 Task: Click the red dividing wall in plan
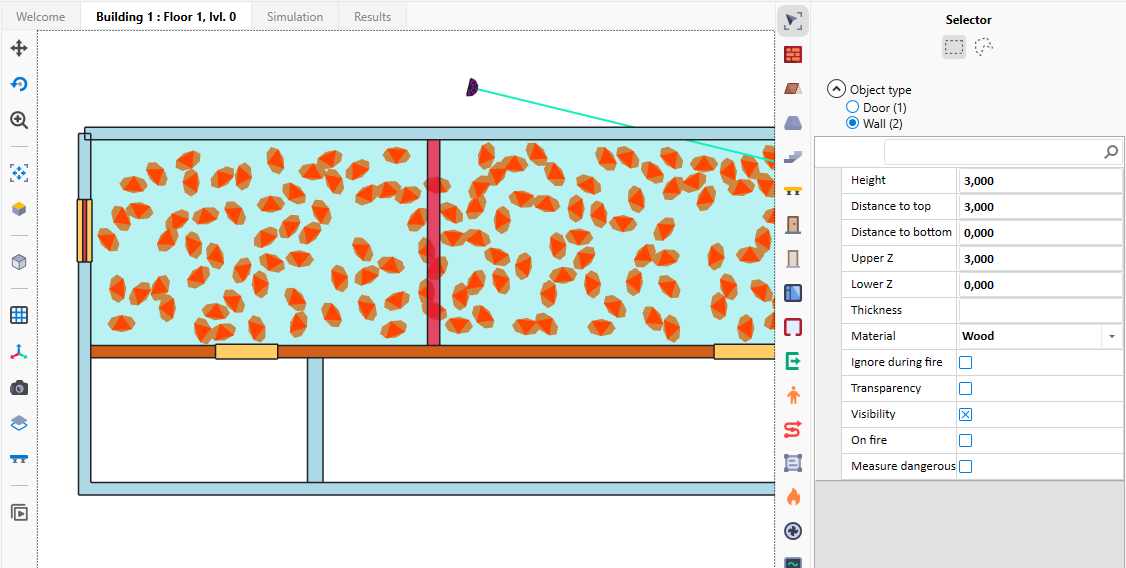[x=433, y=242]
